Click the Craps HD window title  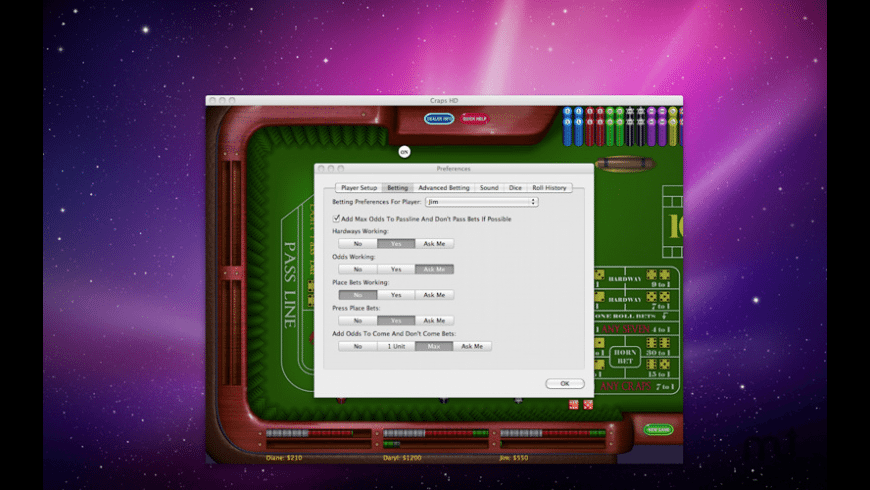[444, 100]
